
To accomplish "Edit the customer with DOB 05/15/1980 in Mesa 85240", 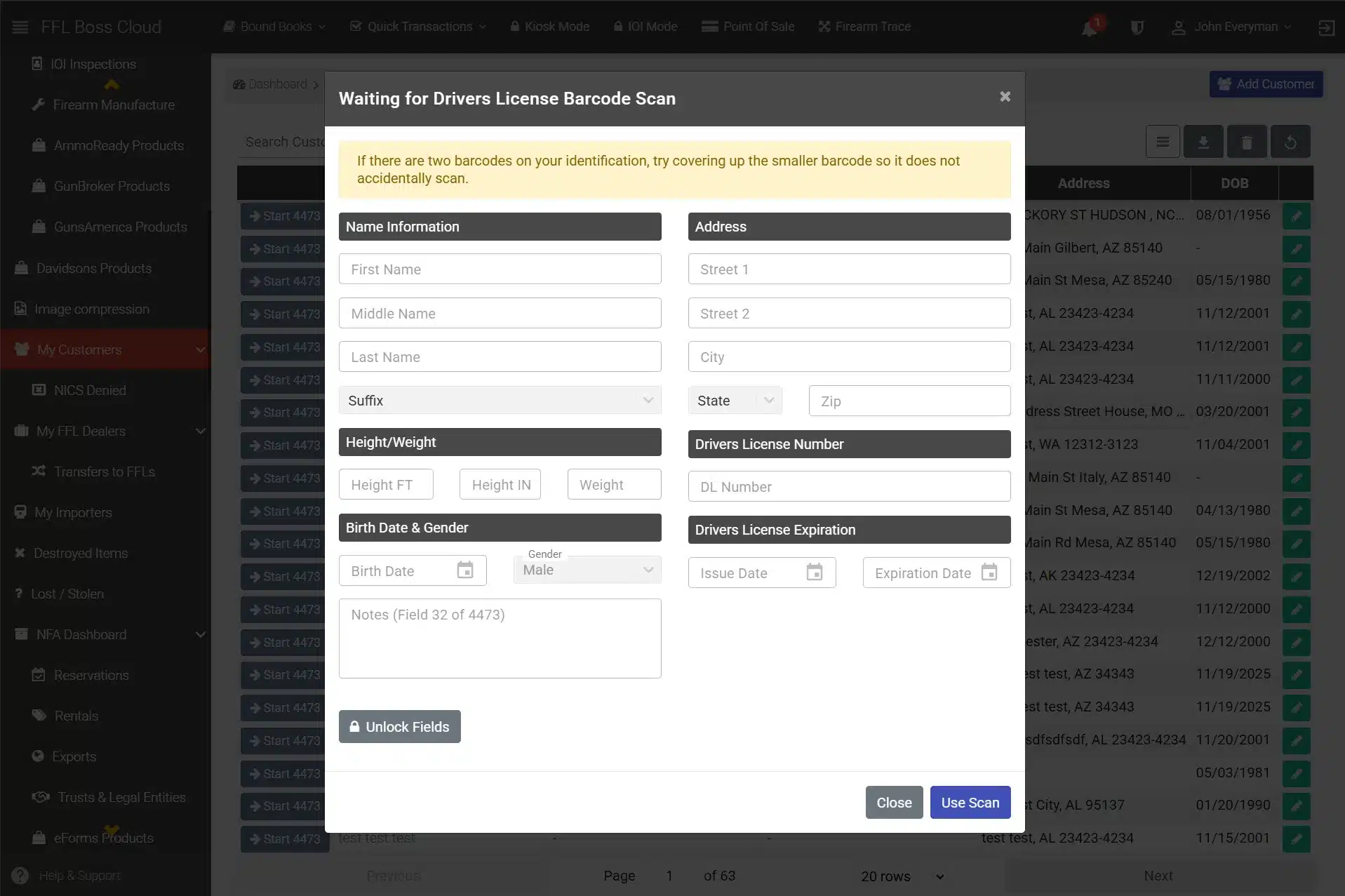I will coord(1297,281).
